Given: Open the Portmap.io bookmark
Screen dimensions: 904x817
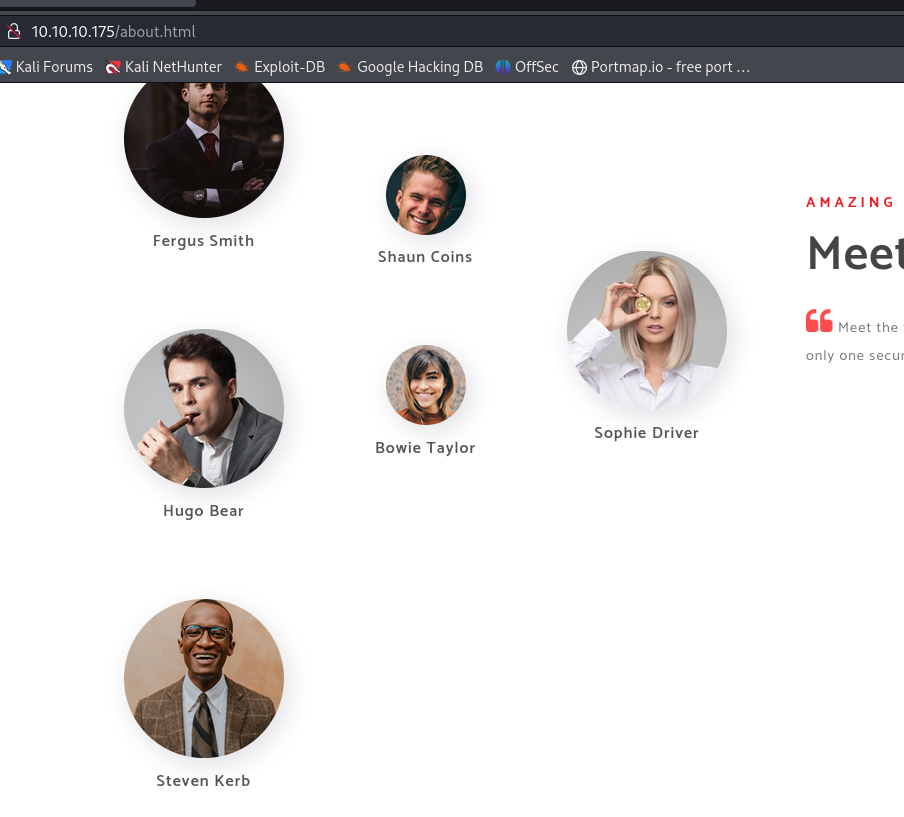Looking at the screenshot, I should 661,67.
